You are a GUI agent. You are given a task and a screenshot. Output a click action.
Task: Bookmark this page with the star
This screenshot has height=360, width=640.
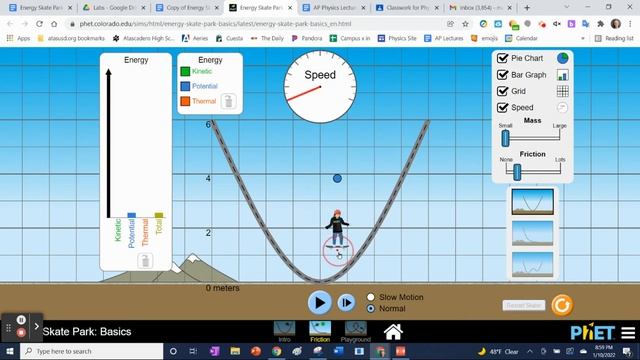tap(465, 24)
